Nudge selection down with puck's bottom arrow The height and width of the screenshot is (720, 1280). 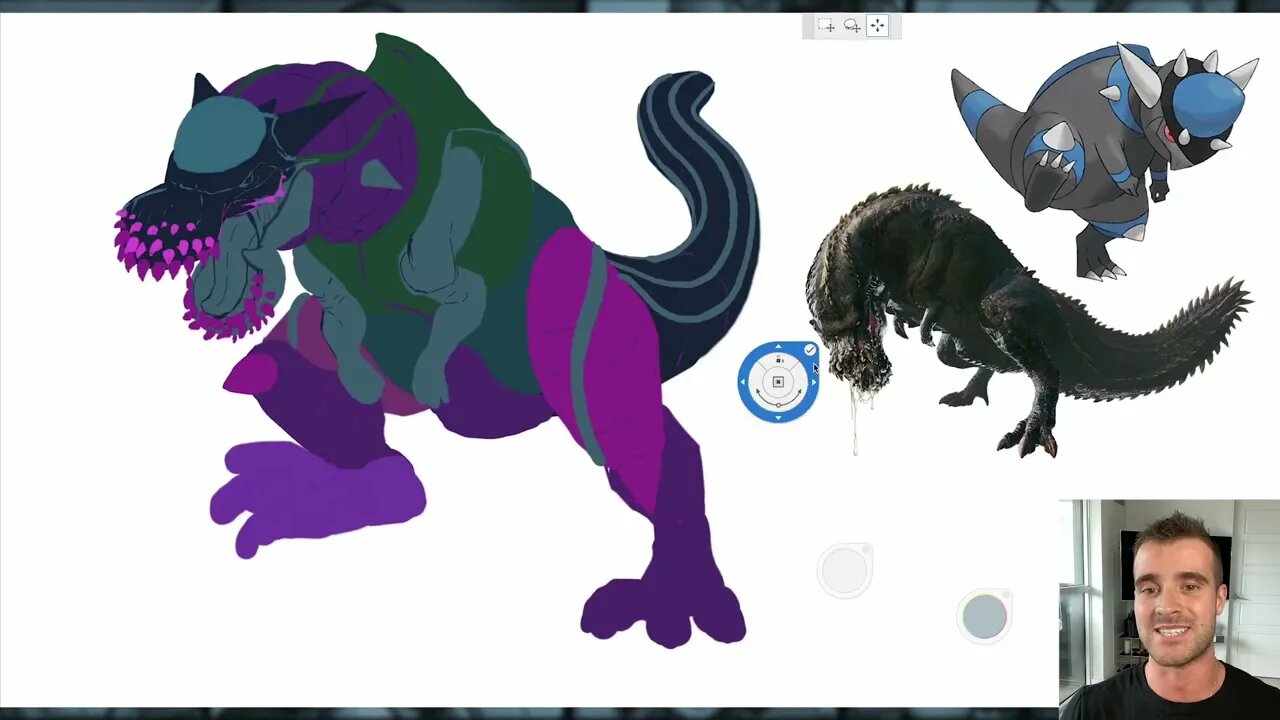pyautogui.click(x=778, y=417)
